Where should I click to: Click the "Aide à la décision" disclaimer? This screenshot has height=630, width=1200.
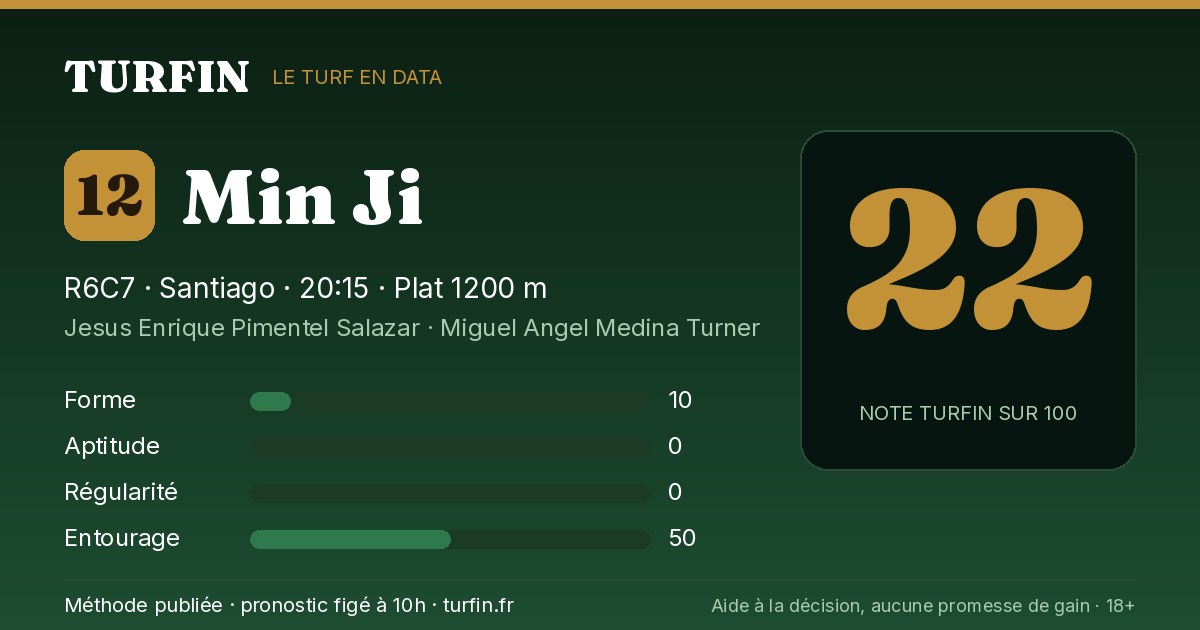[x=923, y=605]
